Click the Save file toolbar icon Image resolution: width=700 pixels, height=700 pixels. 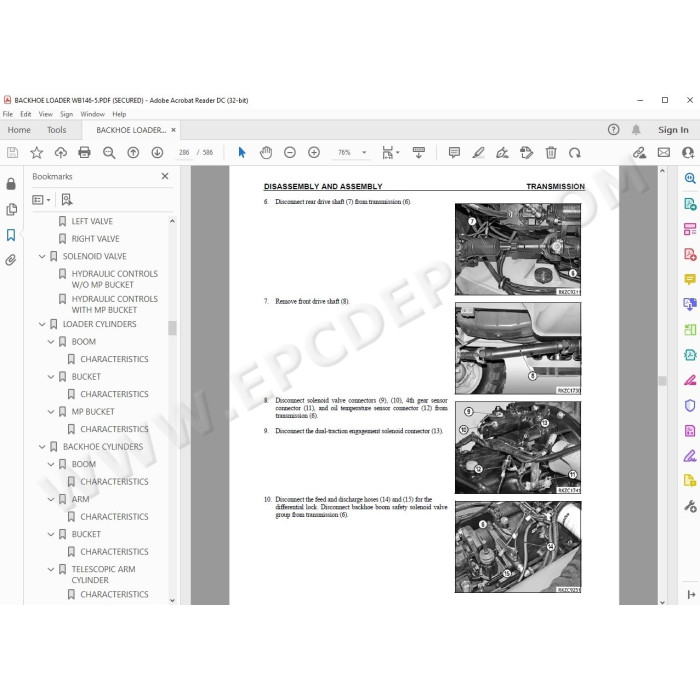(x=12, y=153)
